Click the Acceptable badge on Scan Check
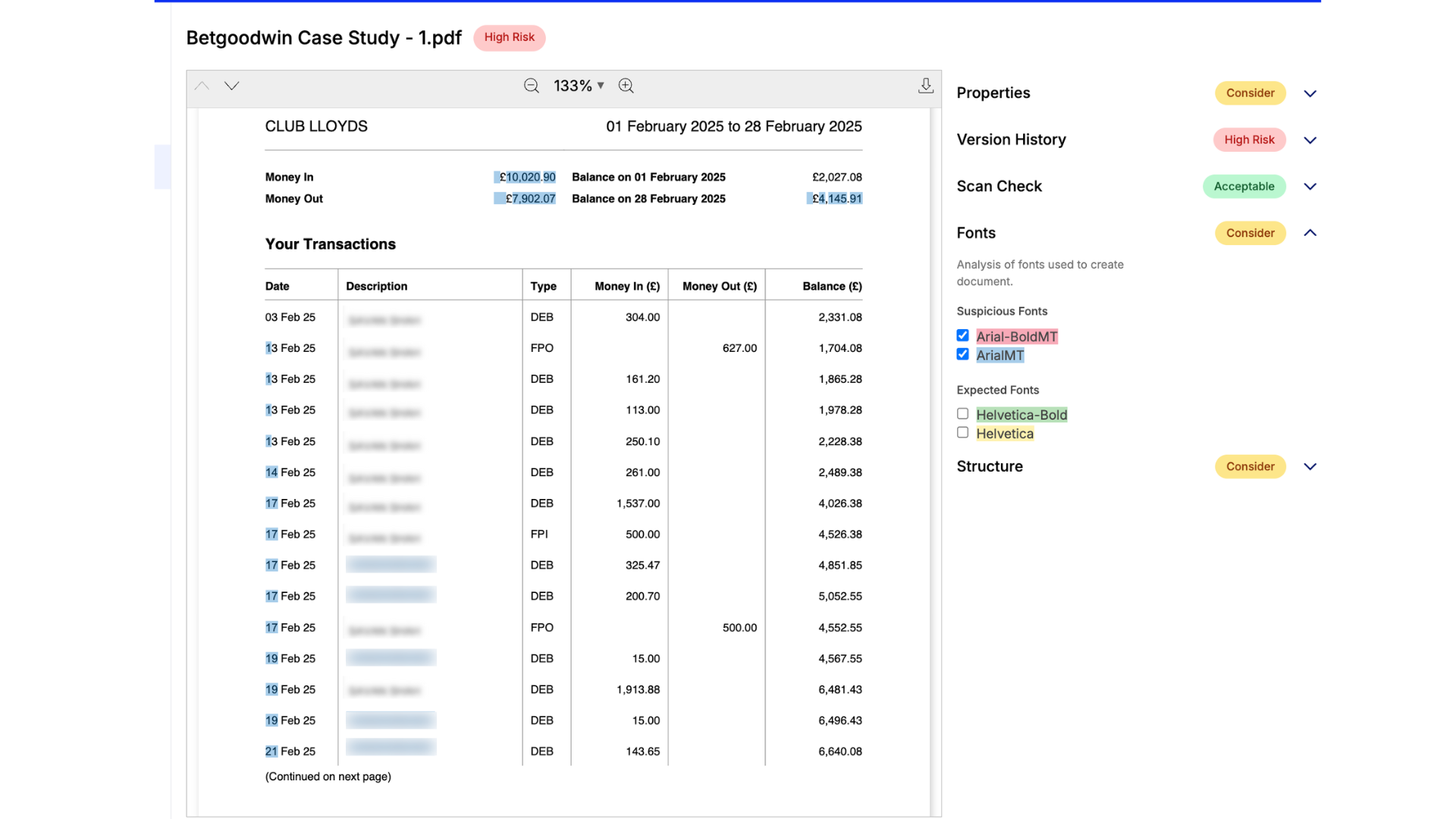The height and width of the screenshot is (819, 1456). pos(1244,187)
